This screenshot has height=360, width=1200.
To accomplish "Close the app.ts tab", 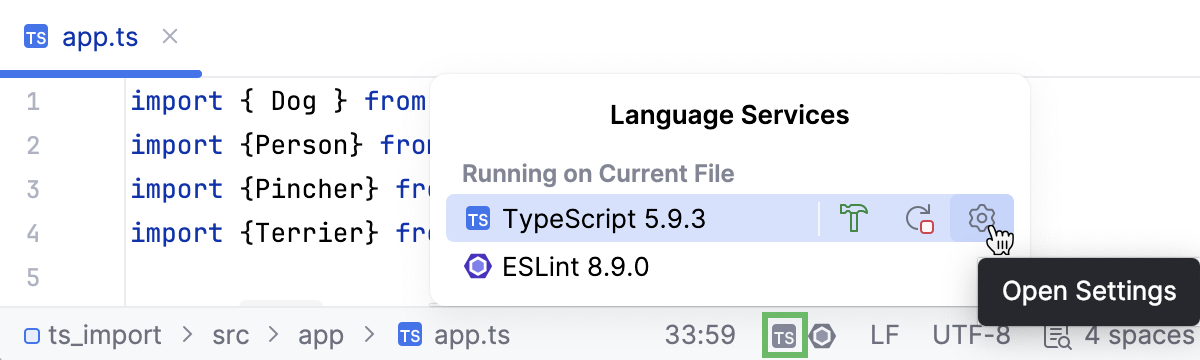I will click(x=170, y=37).
